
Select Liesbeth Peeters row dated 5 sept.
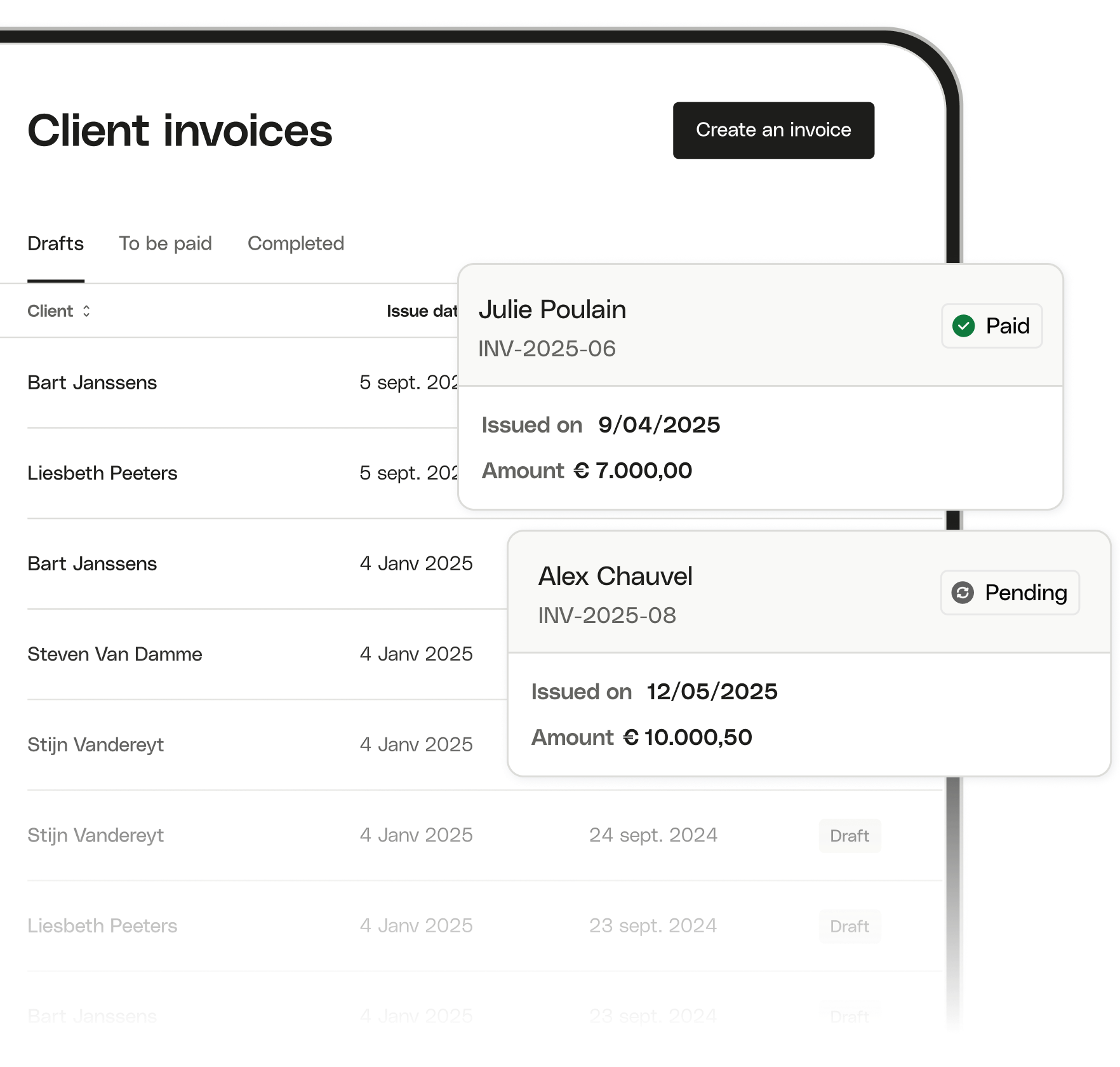pyautogui.click(x=243, y=473)
